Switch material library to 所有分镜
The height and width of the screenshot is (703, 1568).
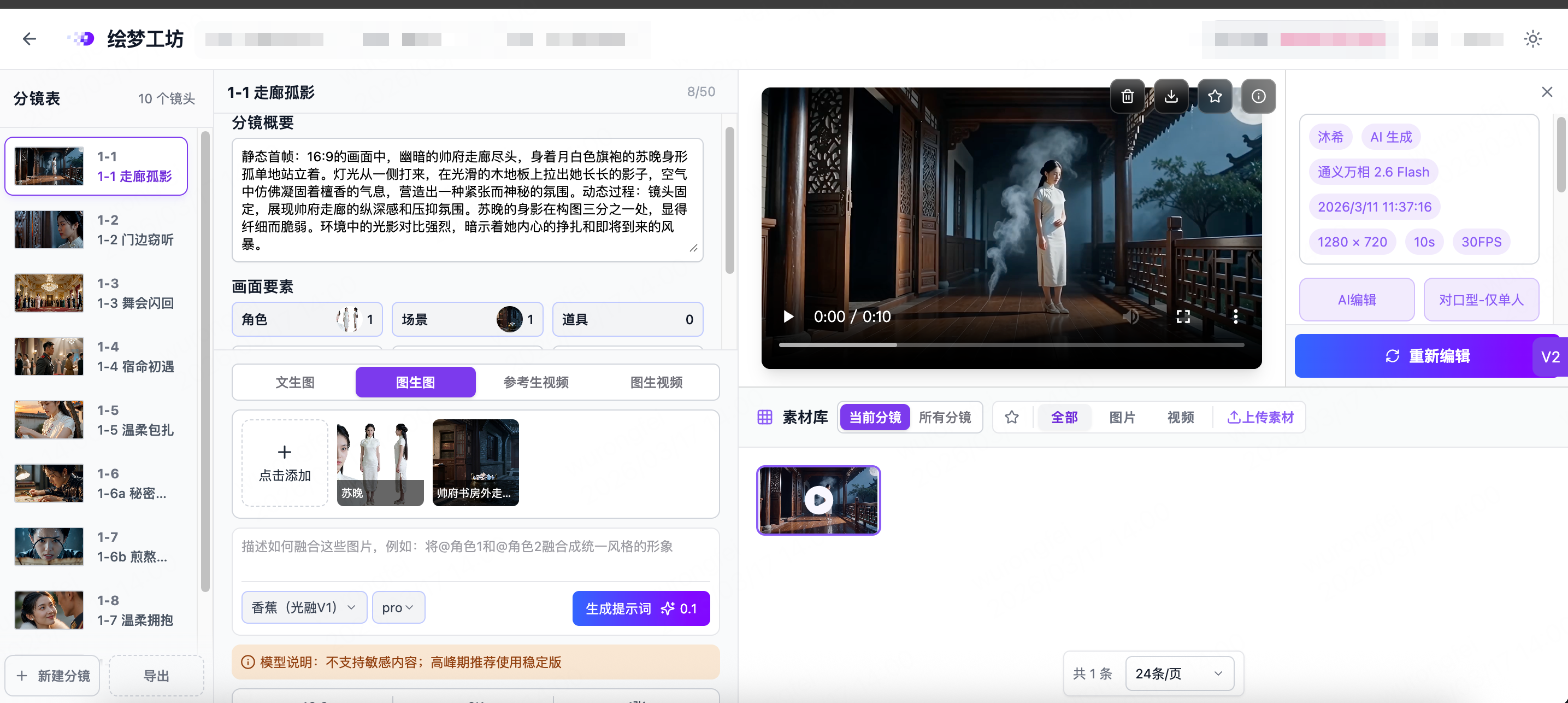click(x=944, y=417)
